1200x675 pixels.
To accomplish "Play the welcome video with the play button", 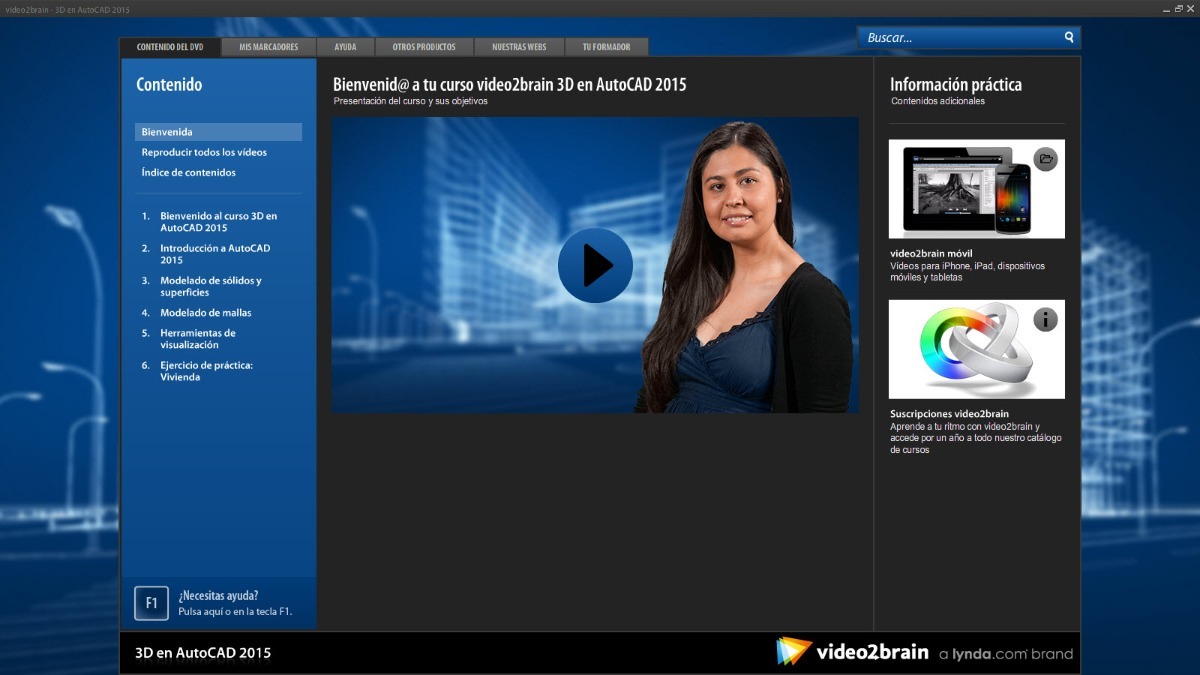I will pos(595,265).
